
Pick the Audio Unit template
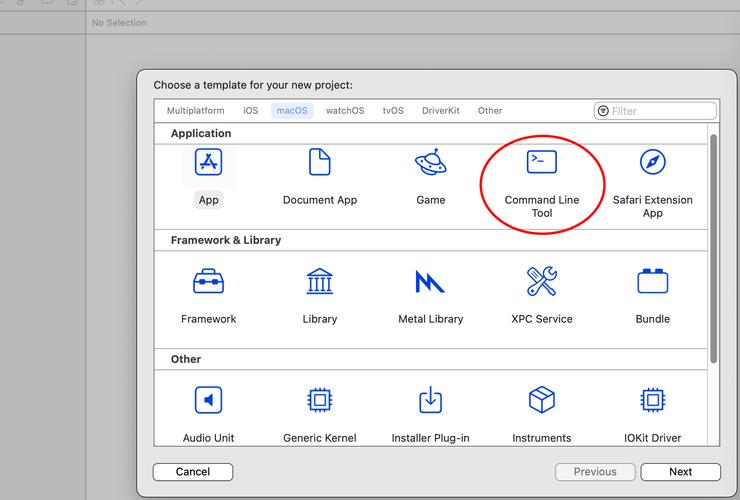pyautogui.click(x=208, y=401)
